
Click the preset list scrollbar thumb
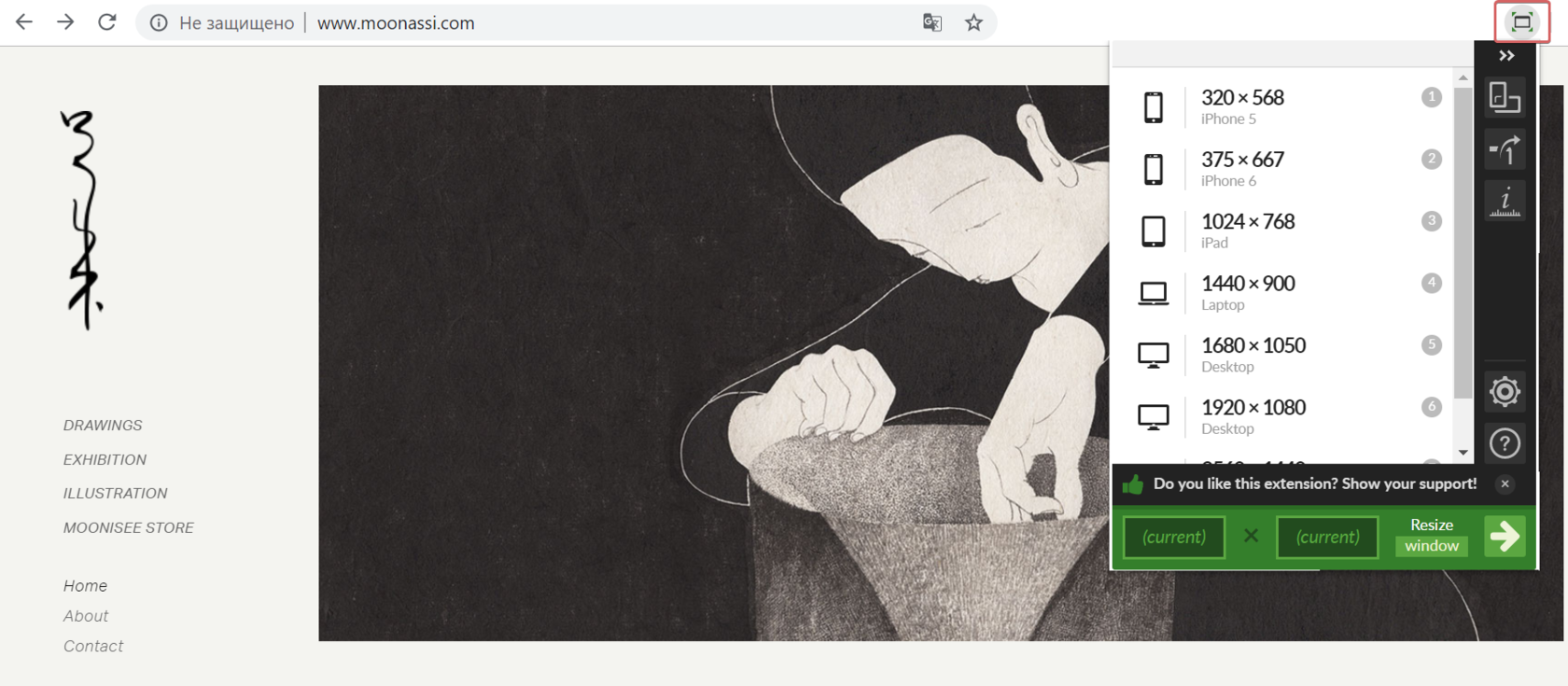[1463, 243]
